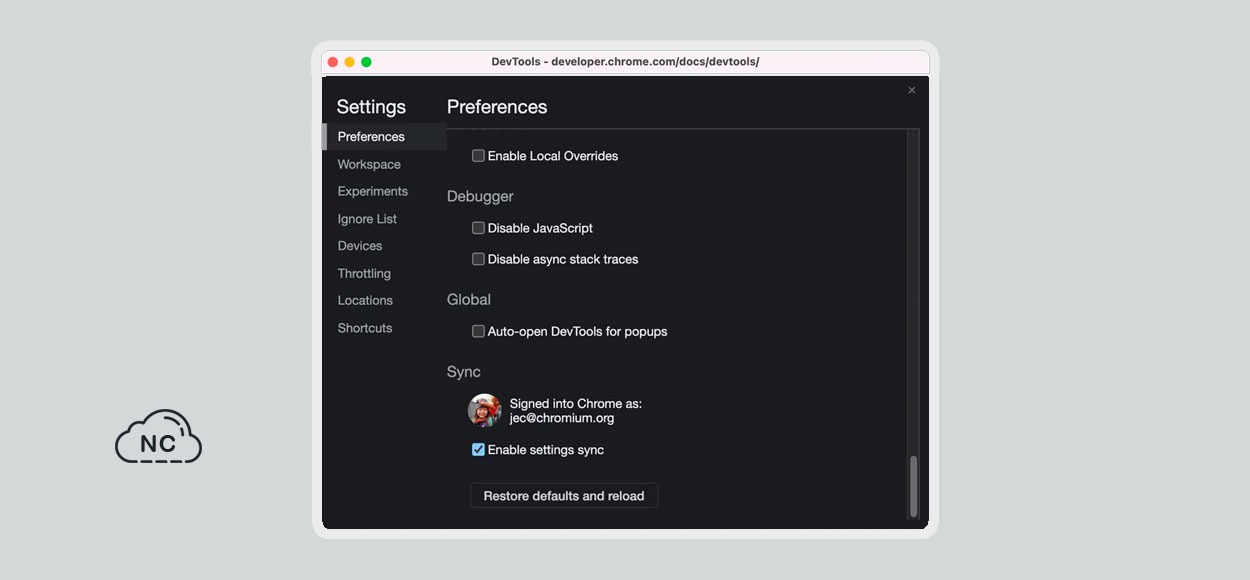Click Restore defaults and reload button
1250x580 pixels.
point(564,496)
